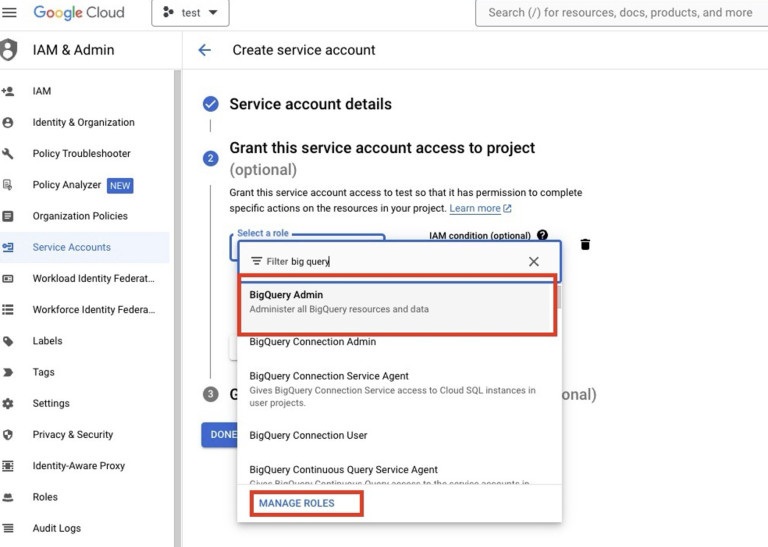This screenshot has height=547, width=768.
Task: Open Audit Logs in the sidebar
Action: coord(56,528)
